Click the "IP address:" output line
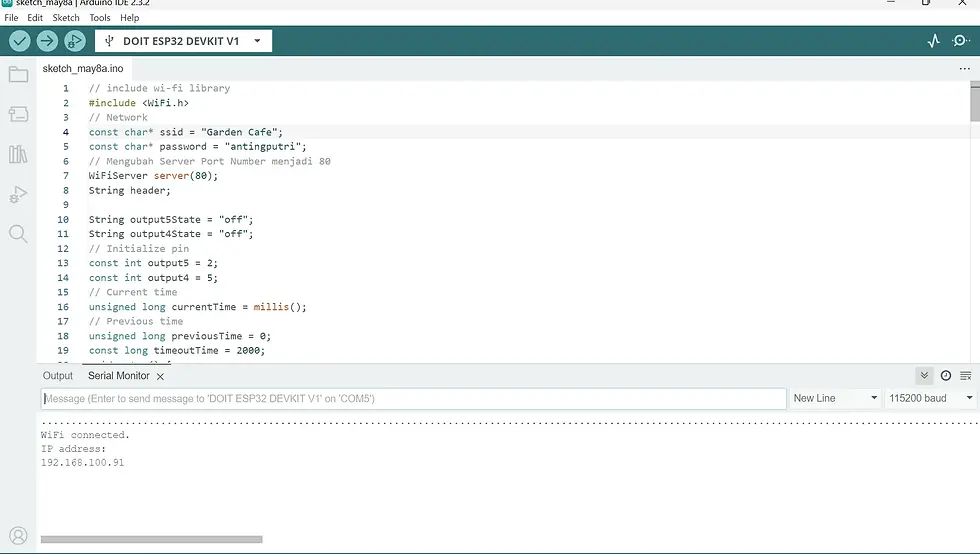This screenshot has height=554, width=980. coord(73,449)
